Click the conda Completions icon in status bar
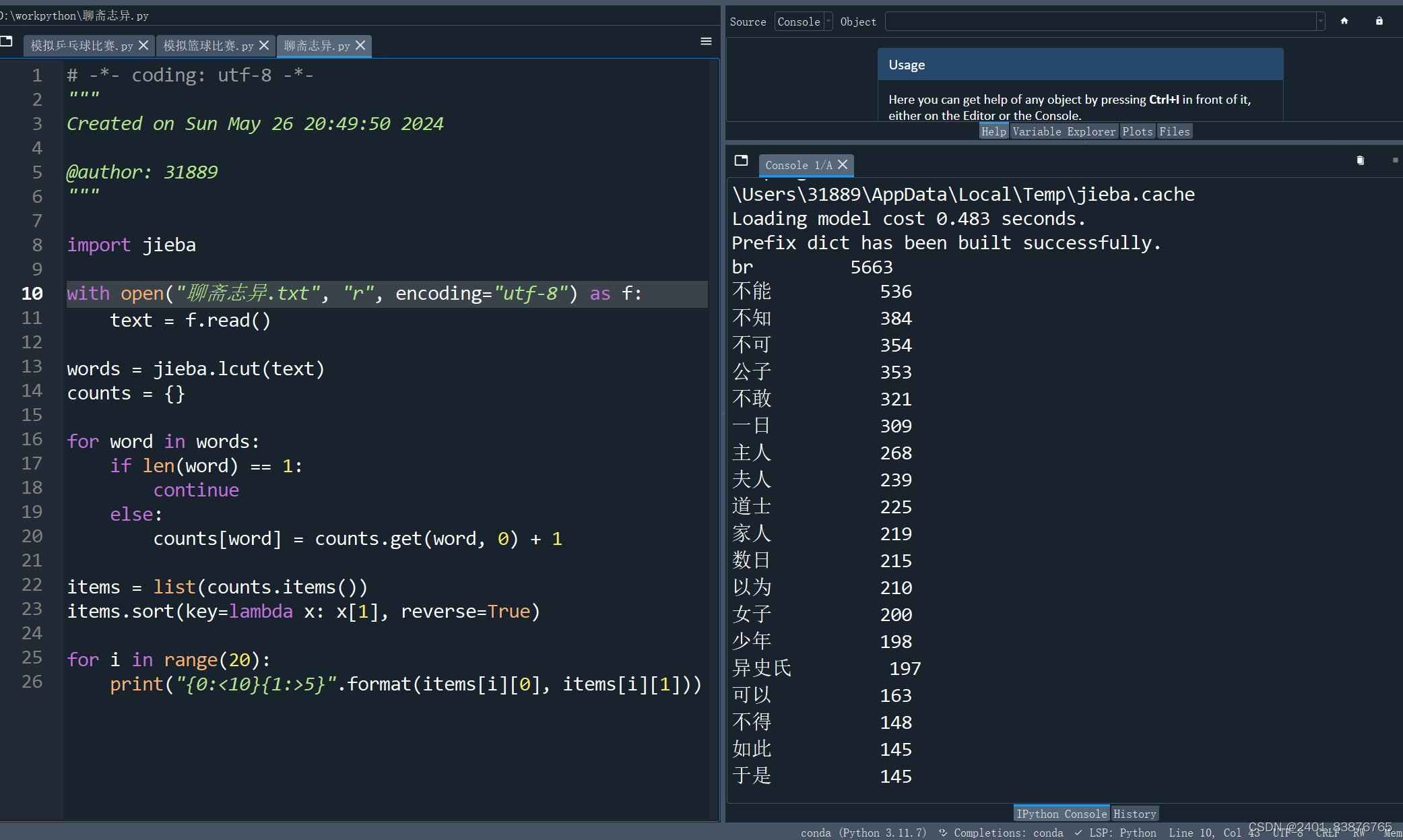The width and height of the screenshot is (1403, 840). (942, 833)
